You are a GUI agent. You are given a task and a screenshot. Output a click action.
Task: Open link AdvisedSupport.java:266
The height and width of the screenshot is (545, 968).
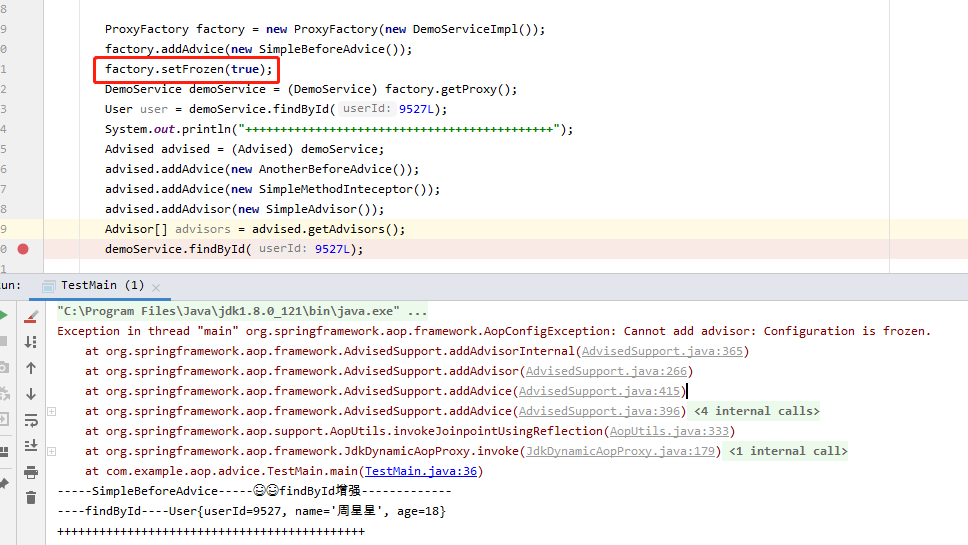[x=606, y=371]
